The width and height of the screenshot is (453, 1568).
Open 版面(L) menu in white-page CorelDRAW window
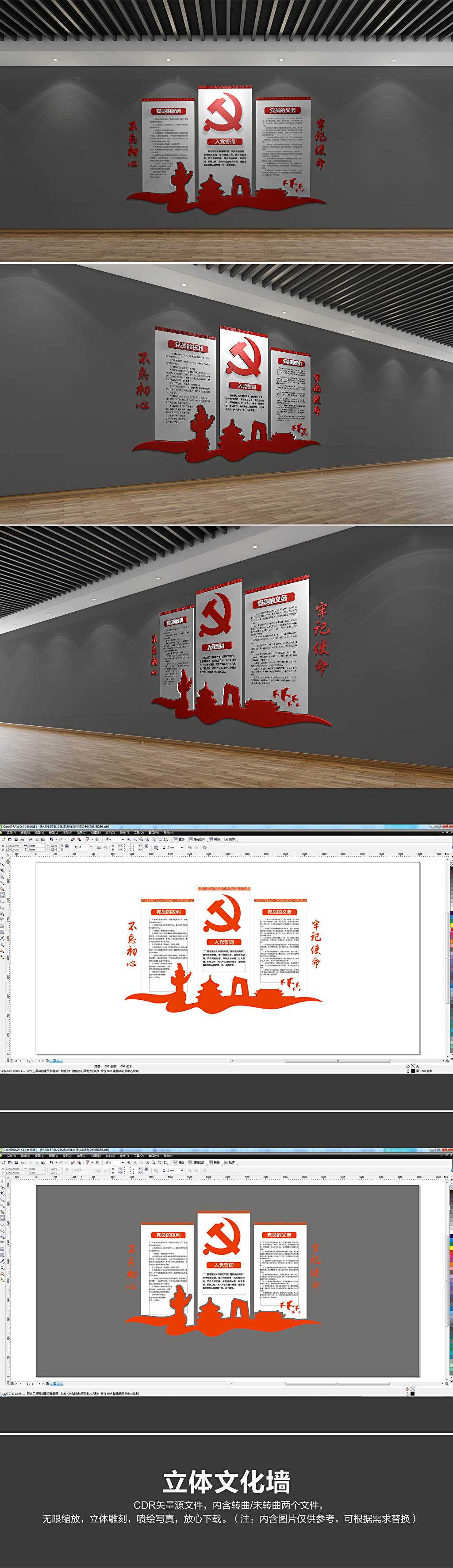tap(53, 832)
